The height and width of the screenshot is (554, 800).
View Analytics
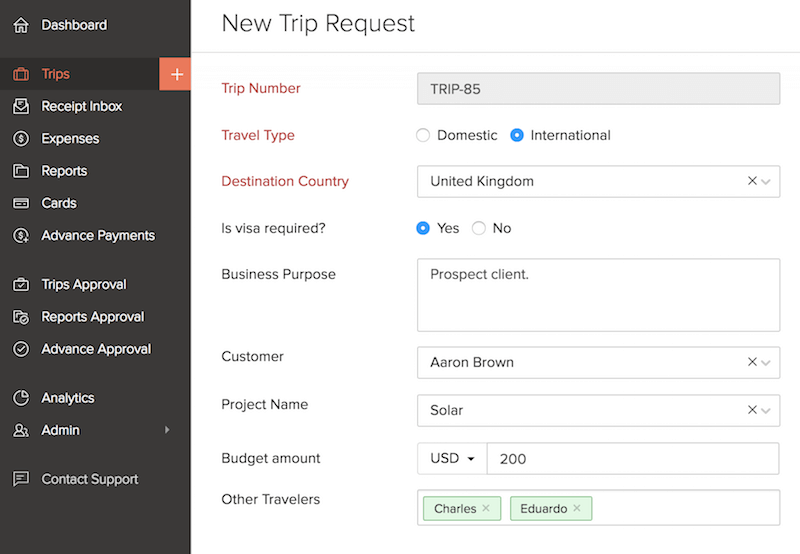(68, 398)
